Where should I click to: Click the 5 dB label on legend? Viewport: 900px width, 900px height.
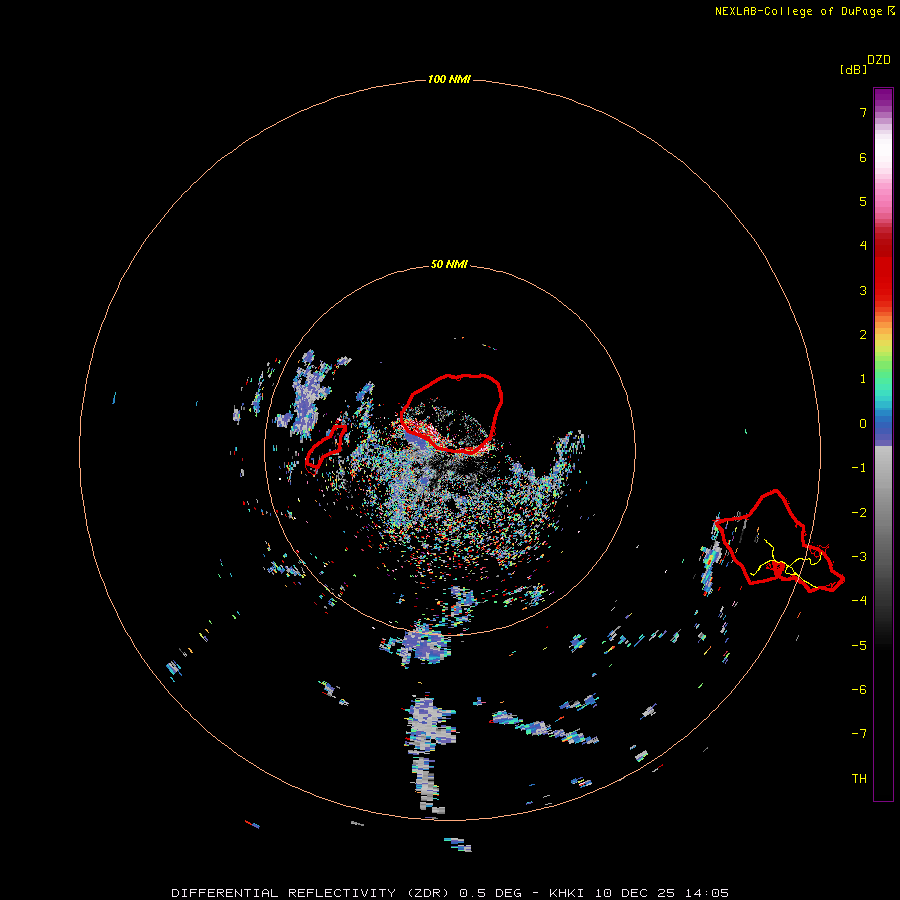pyautogui.click(x=863, y=201)
